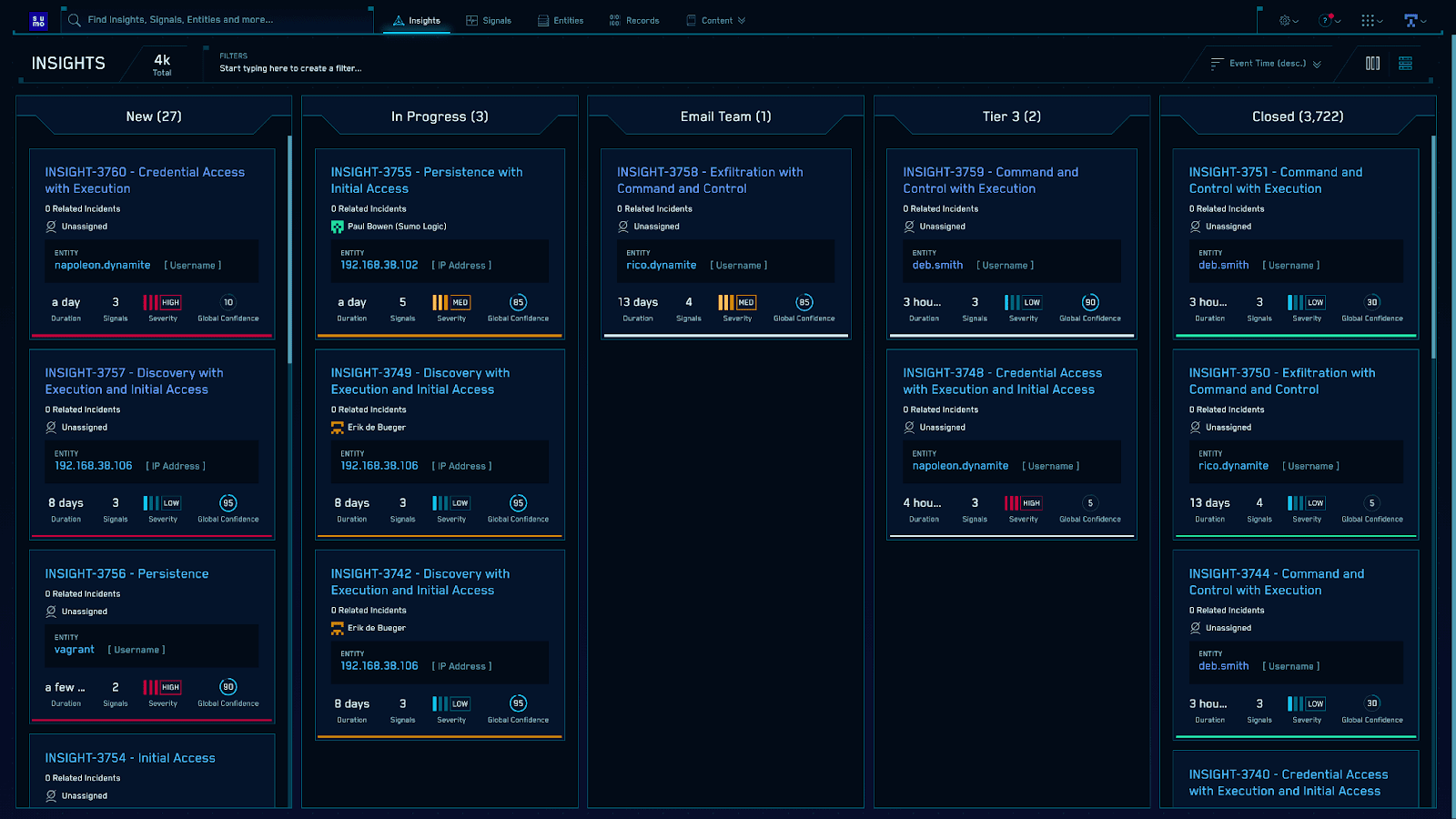Open the Entities tab
This screenshot has width=1456, height=819.
click(x=561, y=20)
